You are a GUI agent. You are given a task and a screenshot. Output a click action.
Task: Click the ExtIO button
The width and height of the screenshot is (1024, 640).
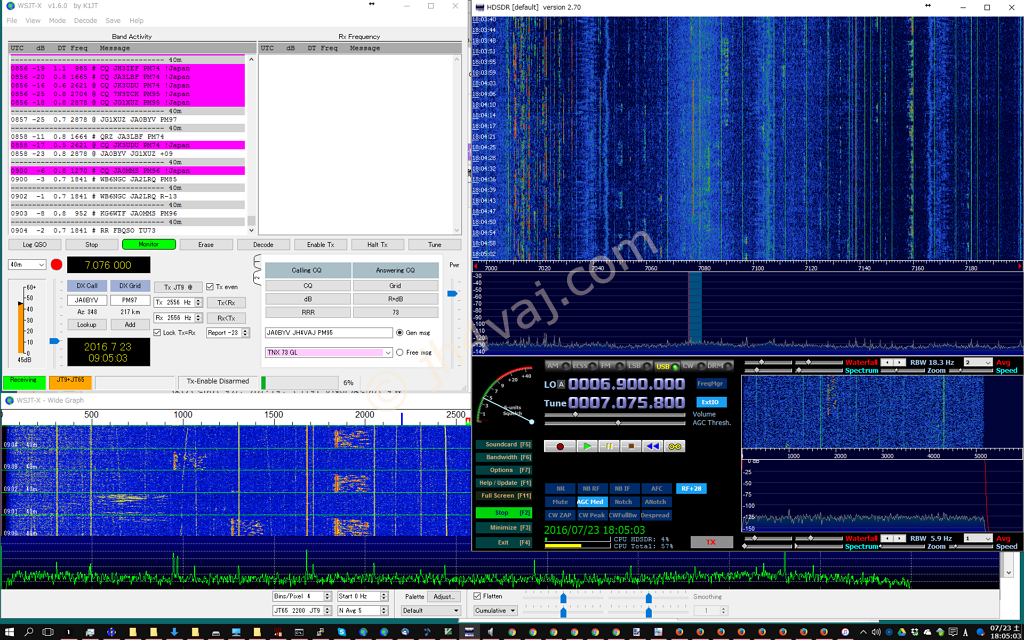(711, 402)
